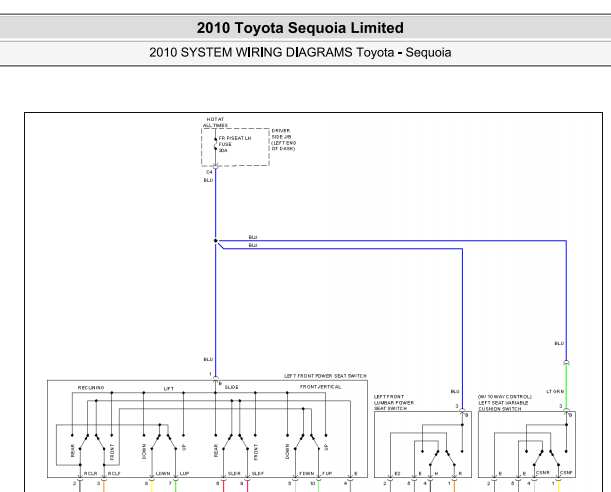Click the 'RCLR' terminal label
This screenshot has width=611, height=492.
point(90,474)
